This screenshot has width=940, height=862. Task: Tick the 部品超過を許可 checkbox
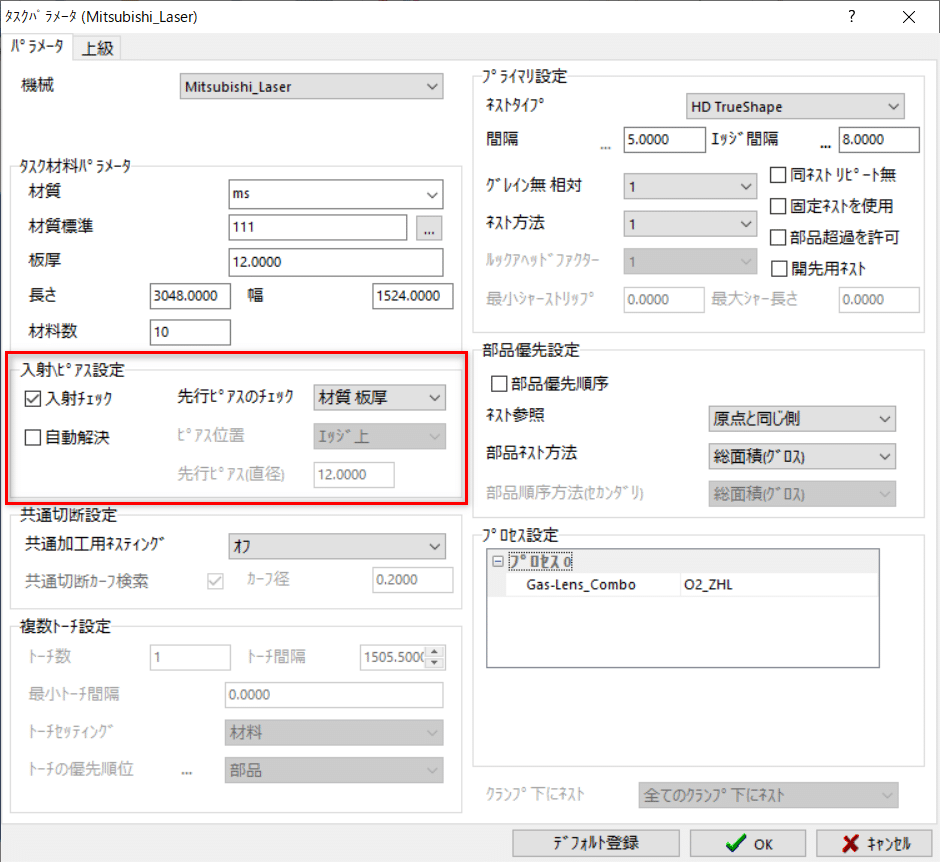coord(778,237)
